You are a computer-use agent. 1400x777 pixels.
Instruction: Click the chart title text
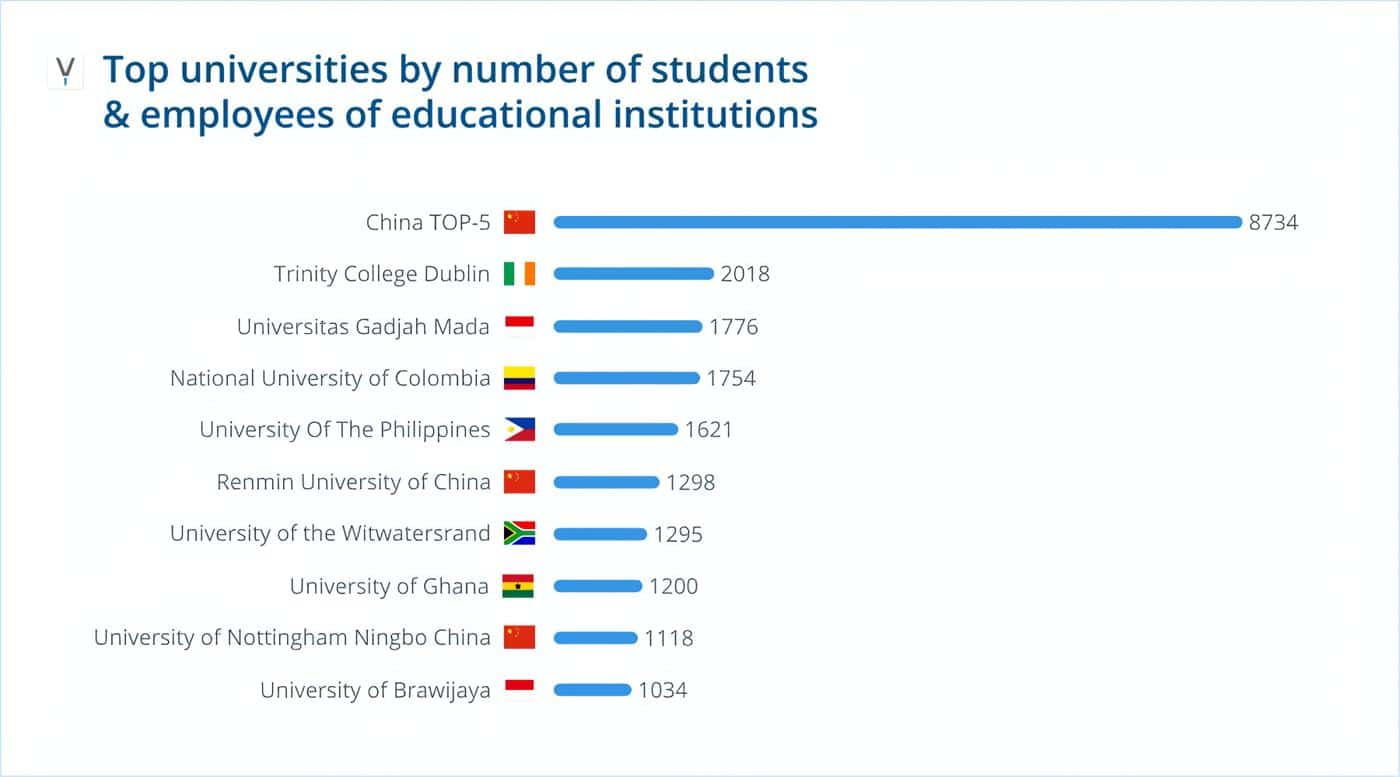(x=460, y=92)
